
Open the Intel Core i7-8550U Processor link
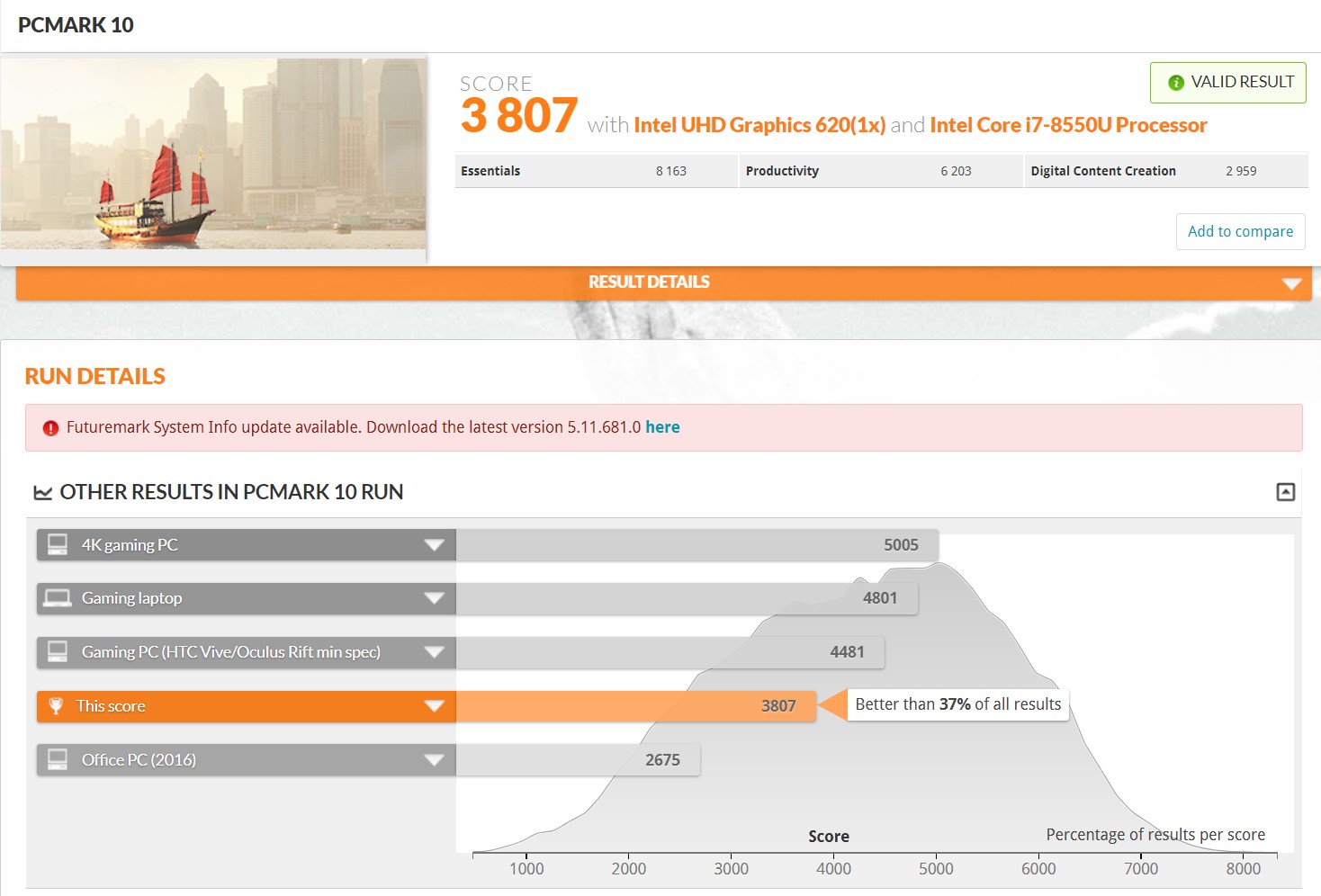coord(1068,125)
